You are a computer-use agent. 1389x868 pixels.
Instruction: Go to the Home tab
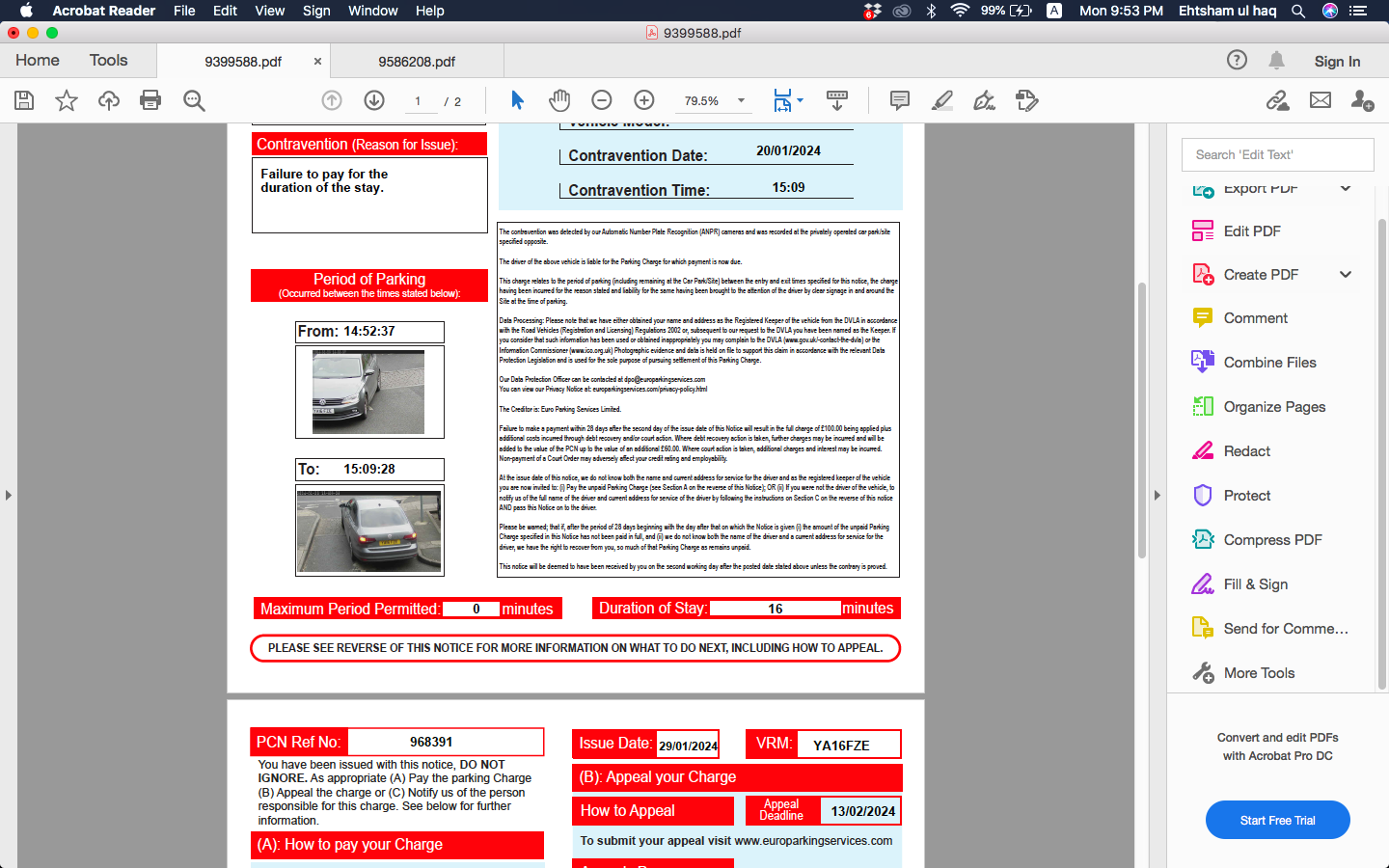(x=38, y=60)
